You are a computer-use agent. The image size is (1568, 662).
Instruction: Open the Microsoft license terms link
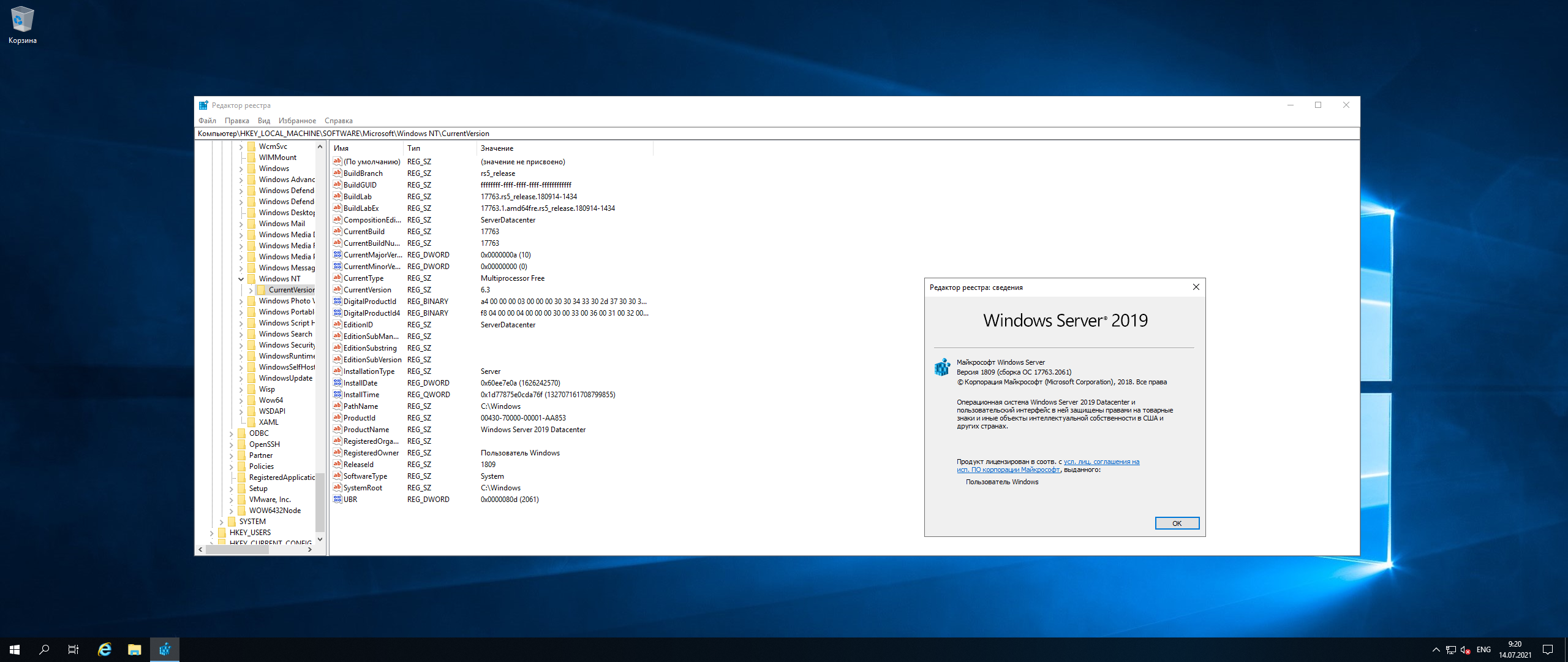[1048, 466]
